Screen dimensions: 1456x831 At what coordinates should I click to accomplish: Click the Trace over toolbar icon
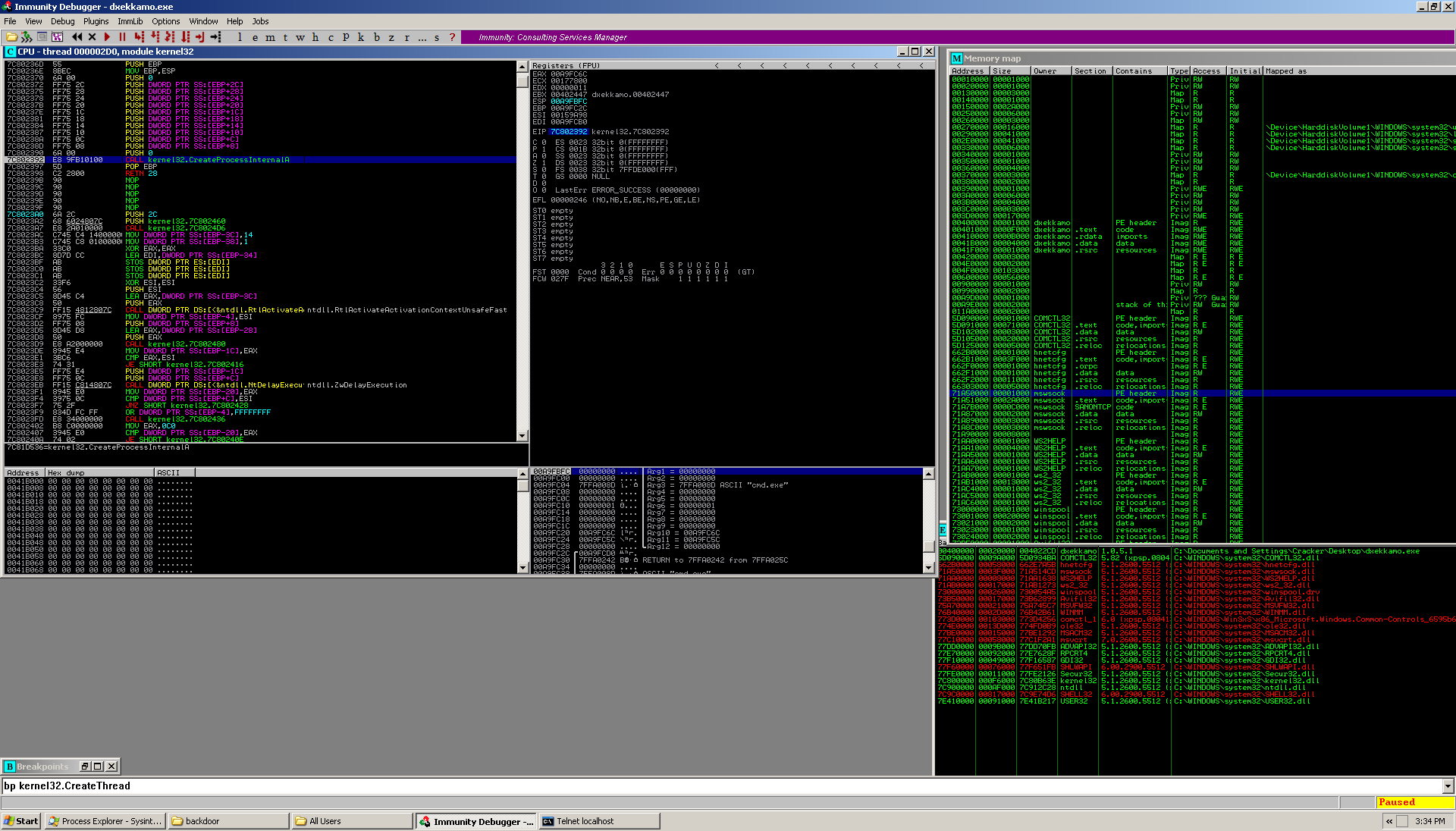pyautogui.click(x=185, y=37)
